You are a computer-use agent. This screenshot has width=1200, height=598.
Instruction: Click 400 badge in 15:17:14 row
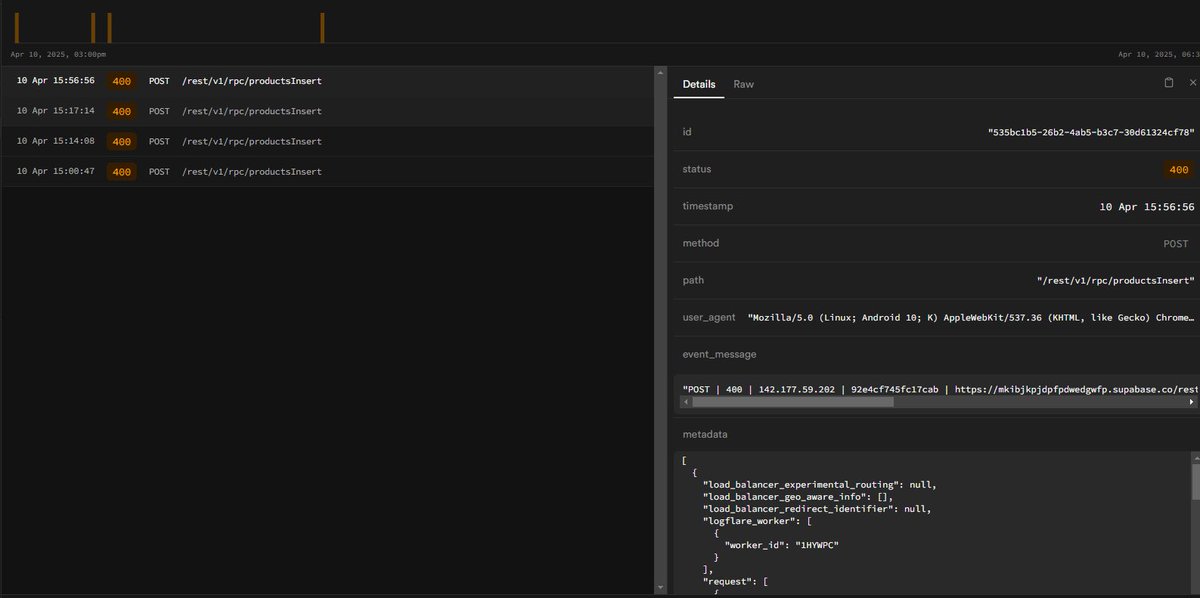coord(122,111)
